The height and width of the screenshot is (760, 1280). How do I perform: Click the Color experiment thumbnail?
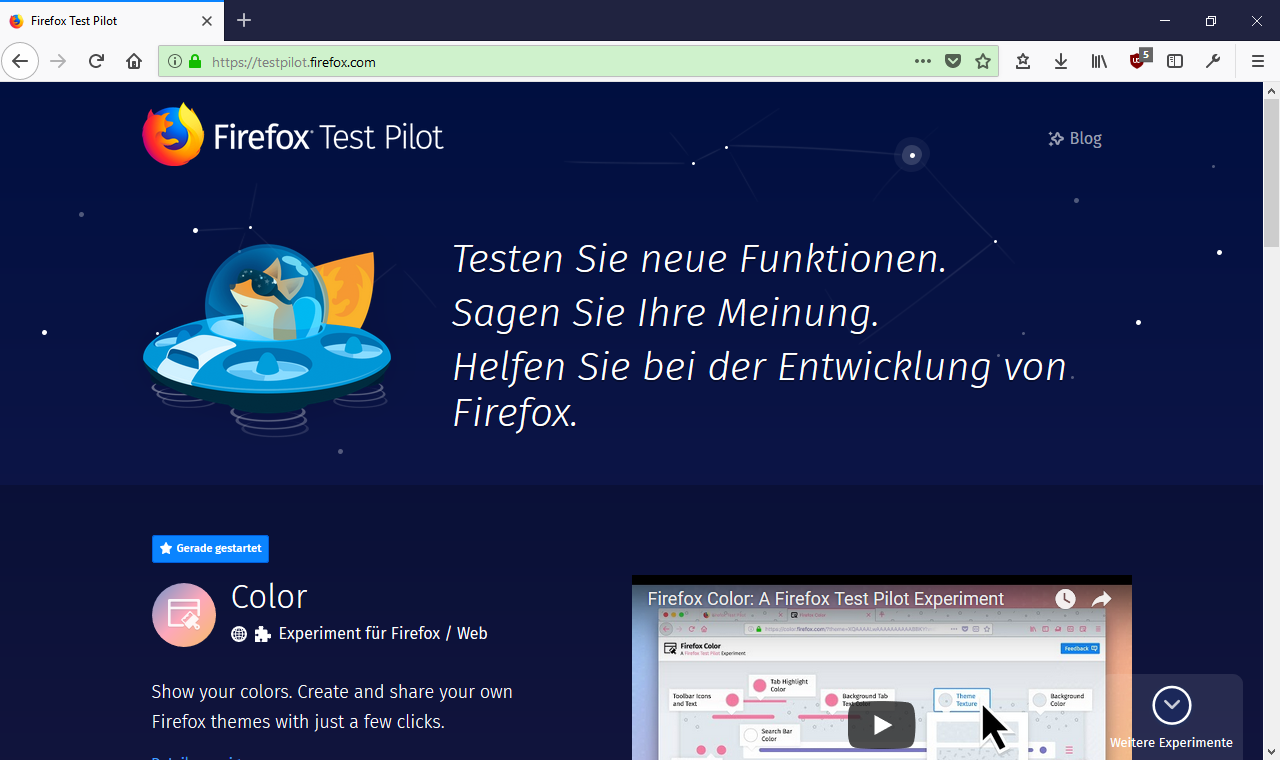point(183,615)
